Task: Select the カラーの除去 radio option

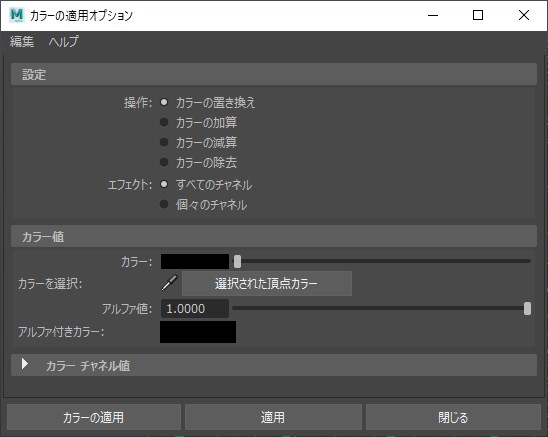Action: (164, 162)
